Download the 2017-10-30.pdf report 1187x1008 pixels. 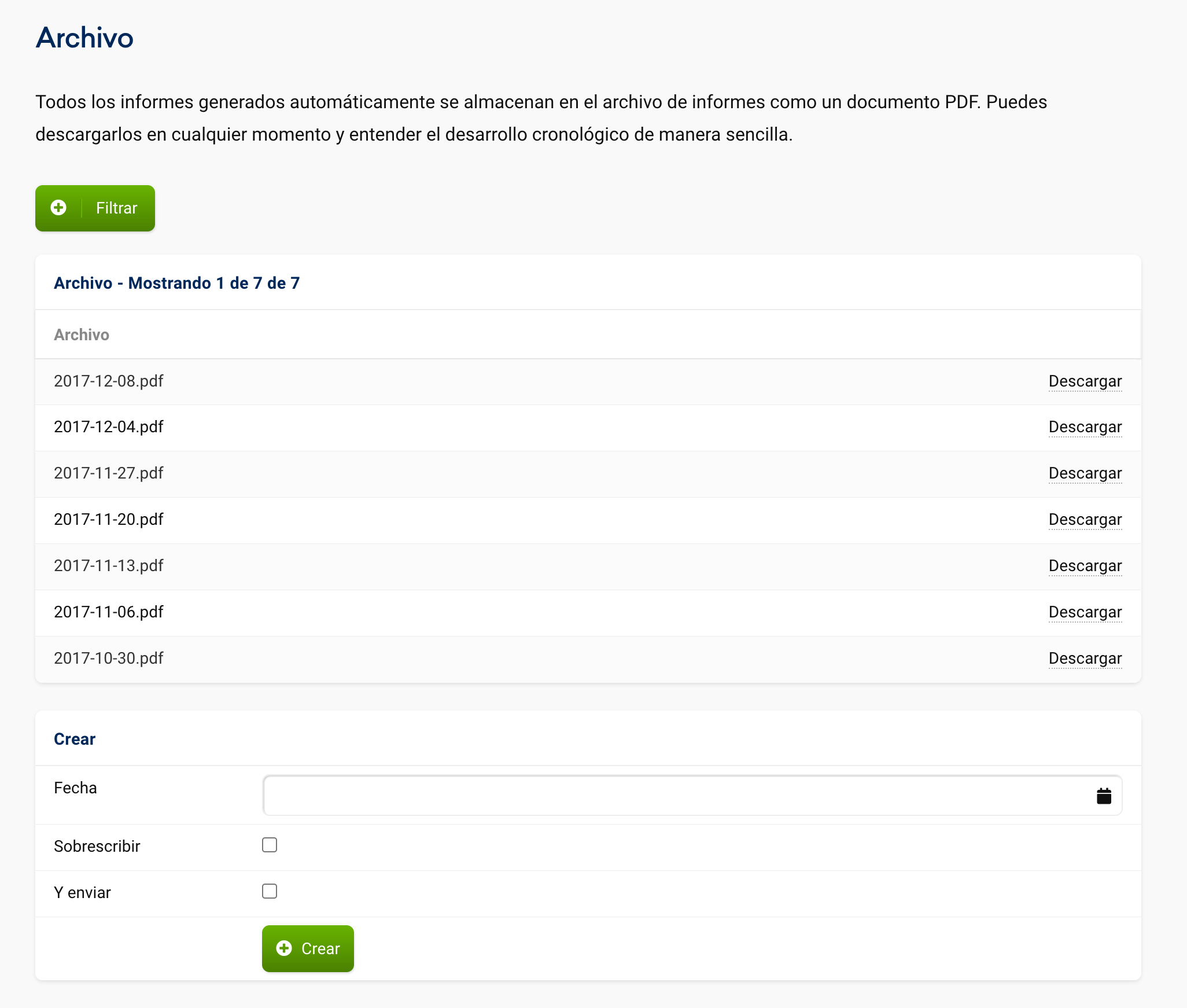tap(1085, 658)
